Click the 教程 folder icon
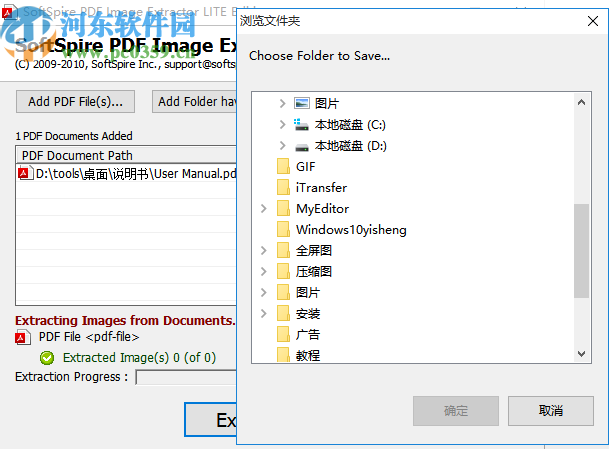Screen dimensions: 609x449 [x=284, y=355]
